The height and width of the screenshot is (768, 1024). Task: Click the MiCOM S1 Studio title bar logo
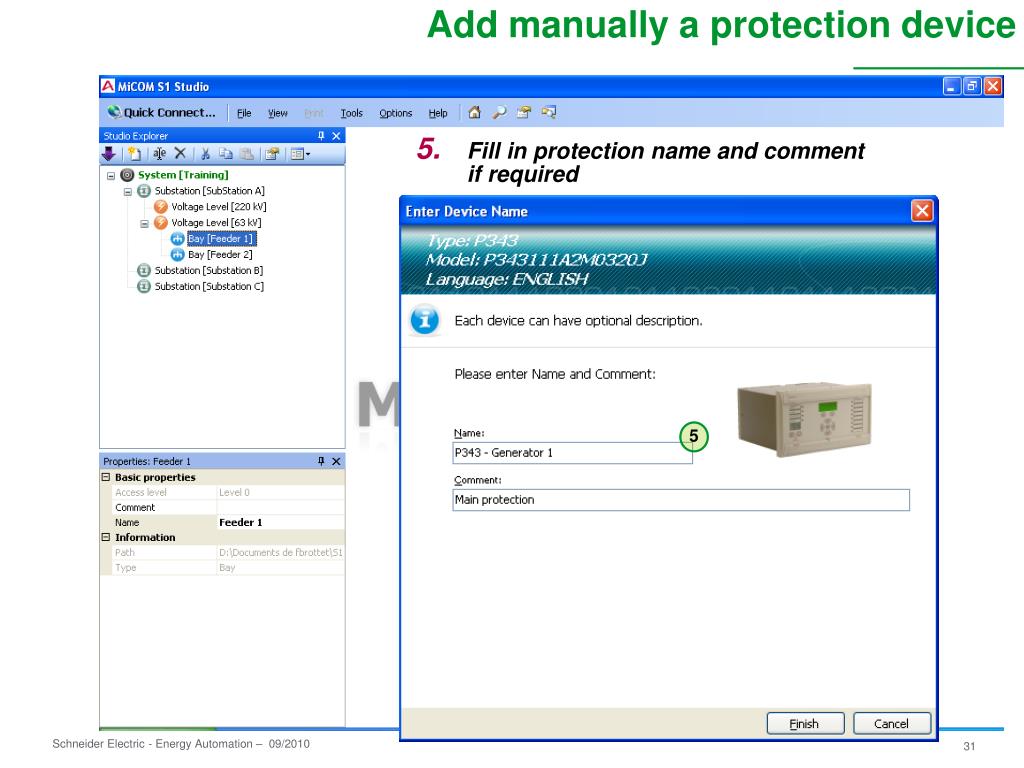pos(108,86)
